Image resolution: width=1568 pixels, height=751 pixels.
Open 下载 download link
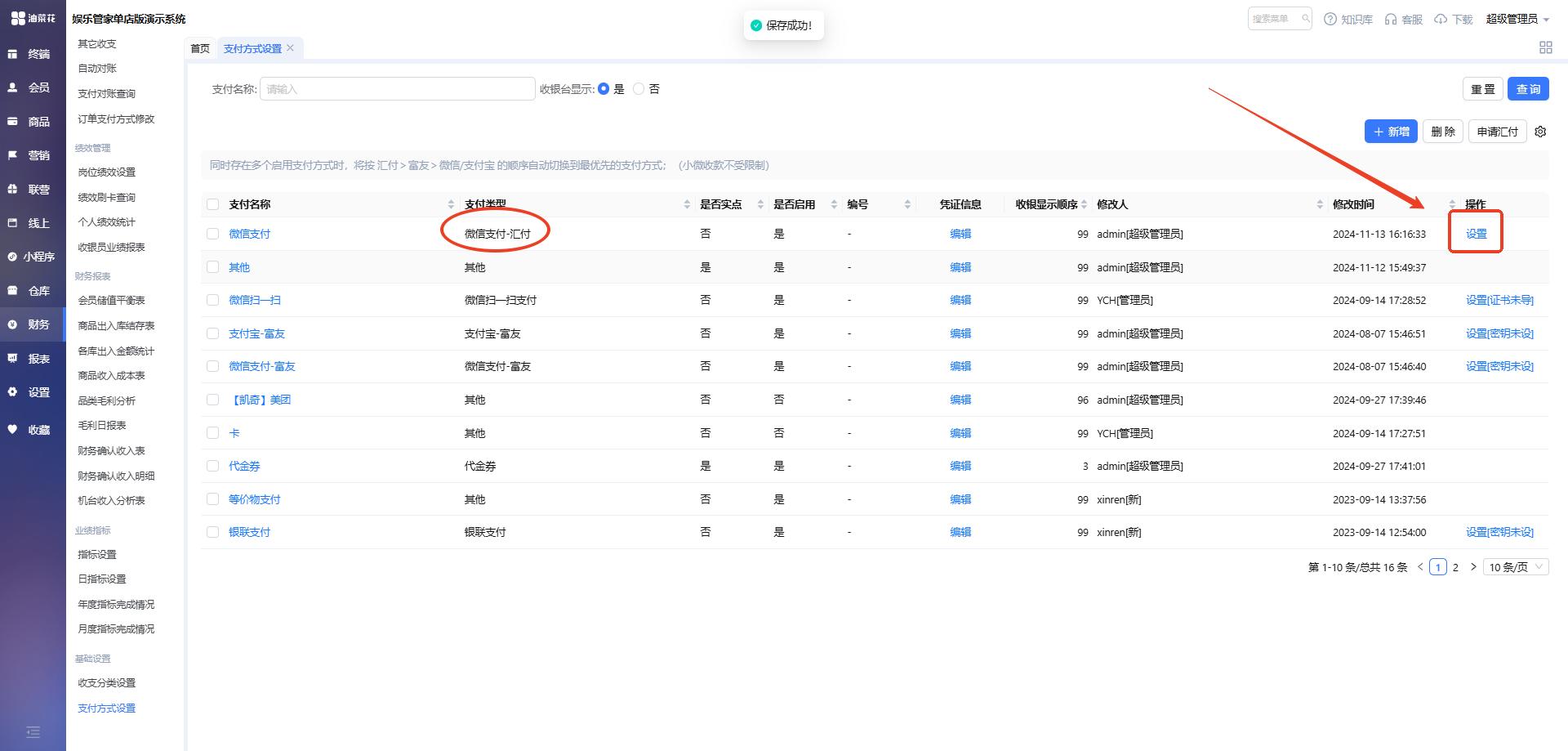tap(1453, 20)
